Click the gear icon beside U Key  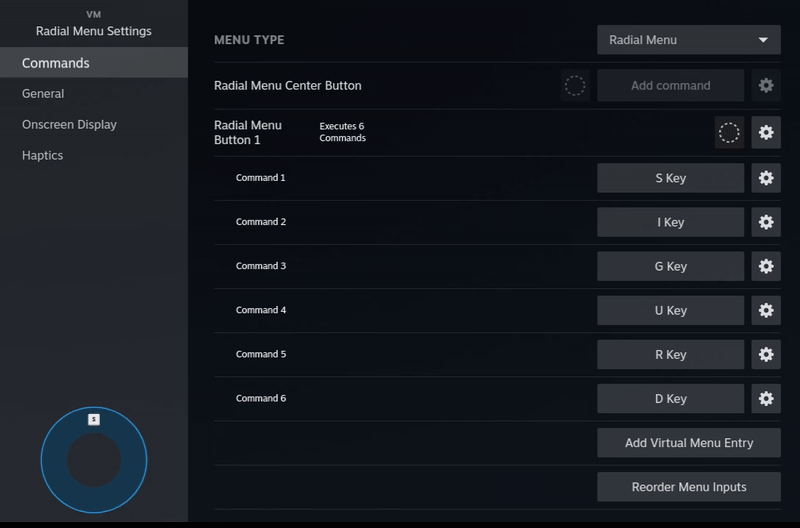(x=766, y=310)
